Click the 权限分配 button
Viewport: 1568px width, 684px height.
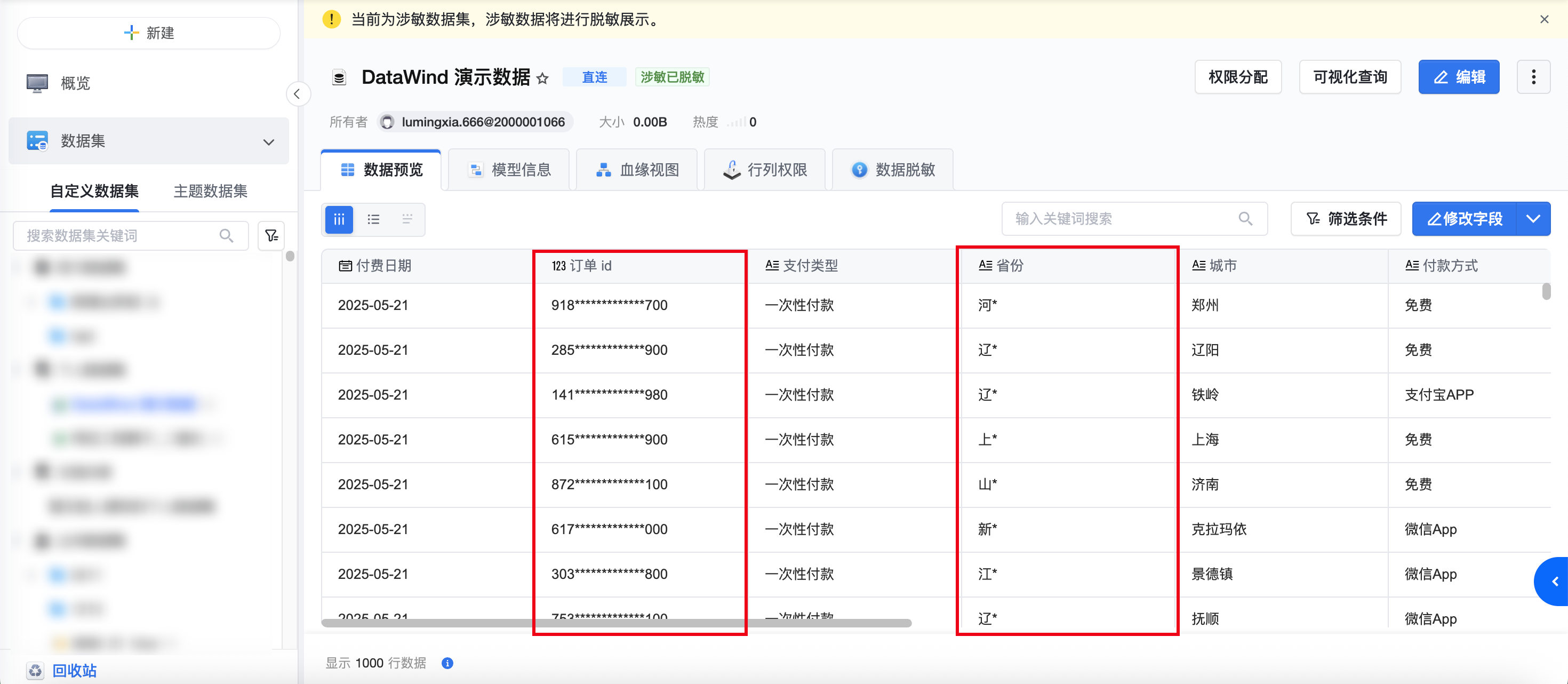tap(1237, 77)
